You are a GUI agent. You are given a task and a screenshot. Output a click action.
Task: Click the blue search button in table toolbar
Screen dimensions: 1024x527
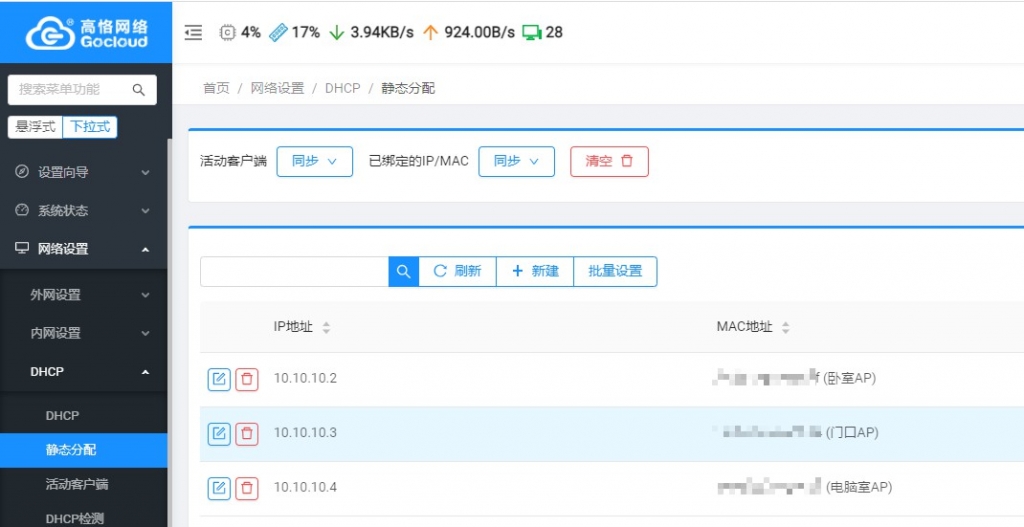point(404,271)
